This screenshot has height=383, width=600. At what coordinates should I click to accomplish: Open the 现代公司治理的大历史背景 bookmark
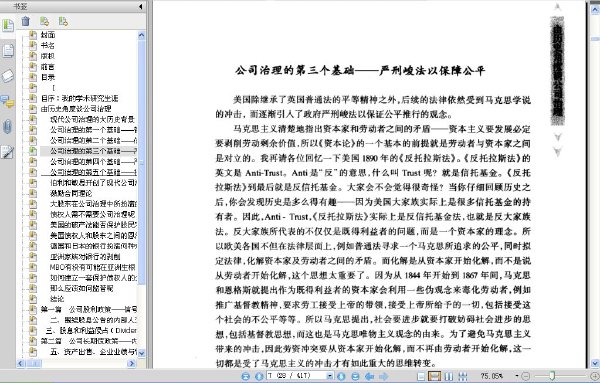click(x=92, y=119)
